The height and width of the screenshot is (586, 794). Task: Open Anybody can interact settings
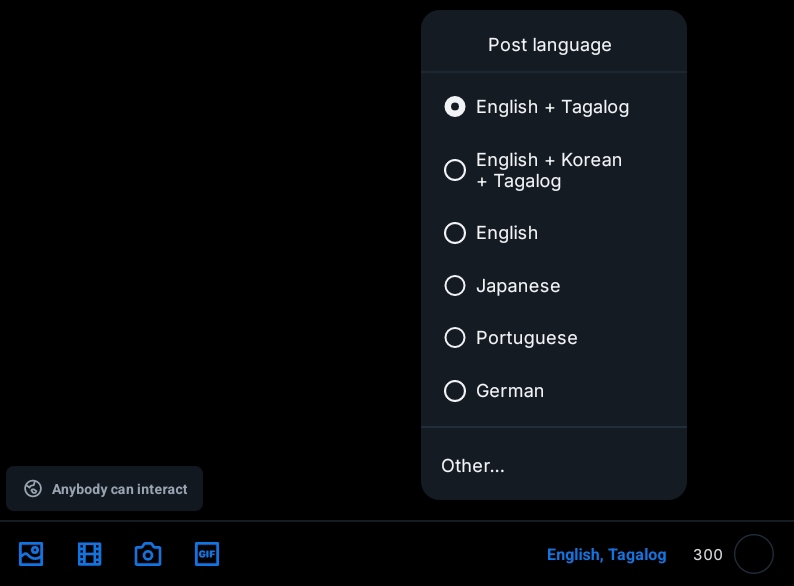point(119,489)
